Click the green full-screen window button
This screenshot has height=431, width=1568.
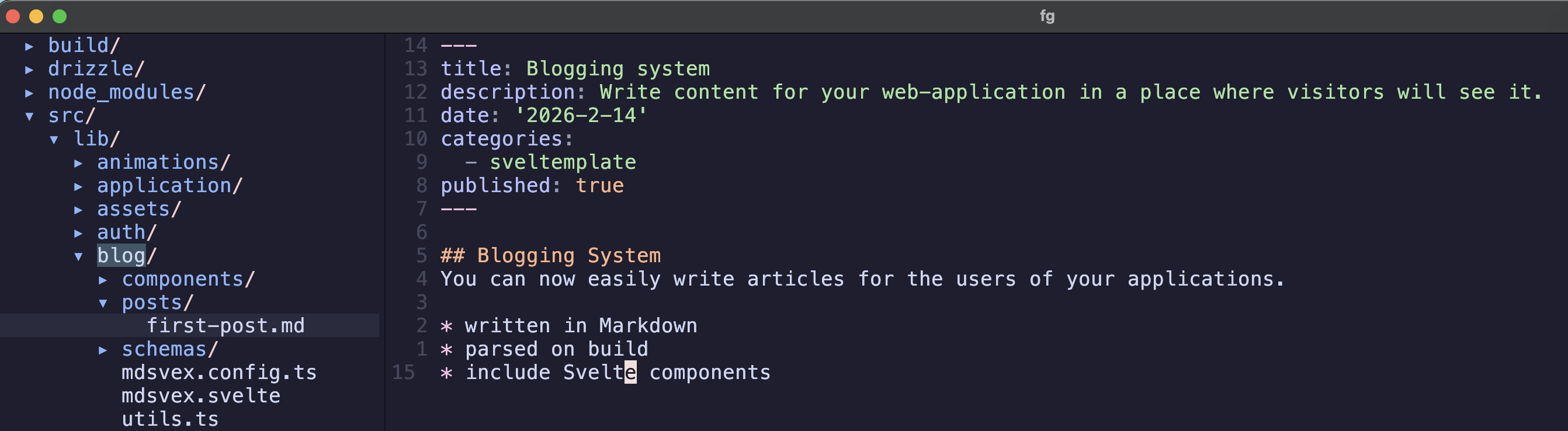[x=58, y=16]
